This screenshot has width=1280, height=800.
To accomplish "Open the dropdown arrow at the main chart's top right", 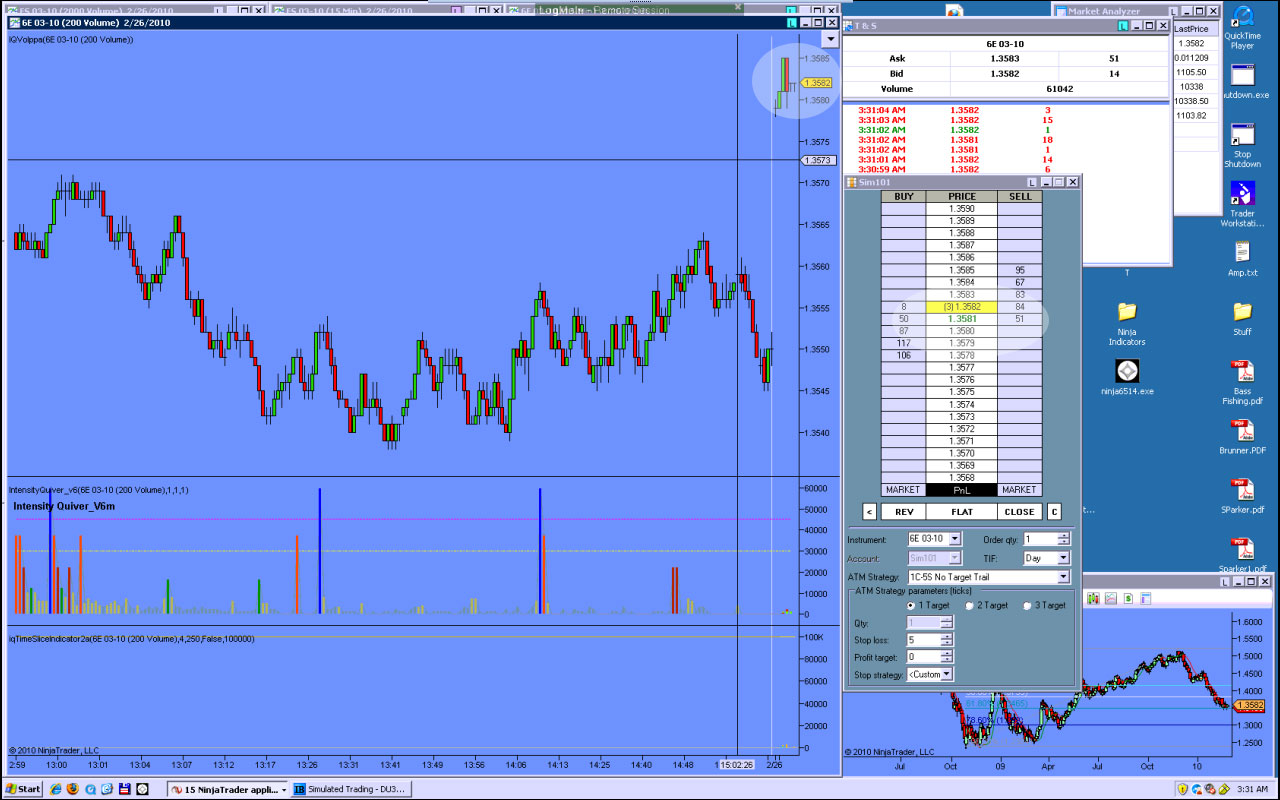I will click(x=829, y=39).
